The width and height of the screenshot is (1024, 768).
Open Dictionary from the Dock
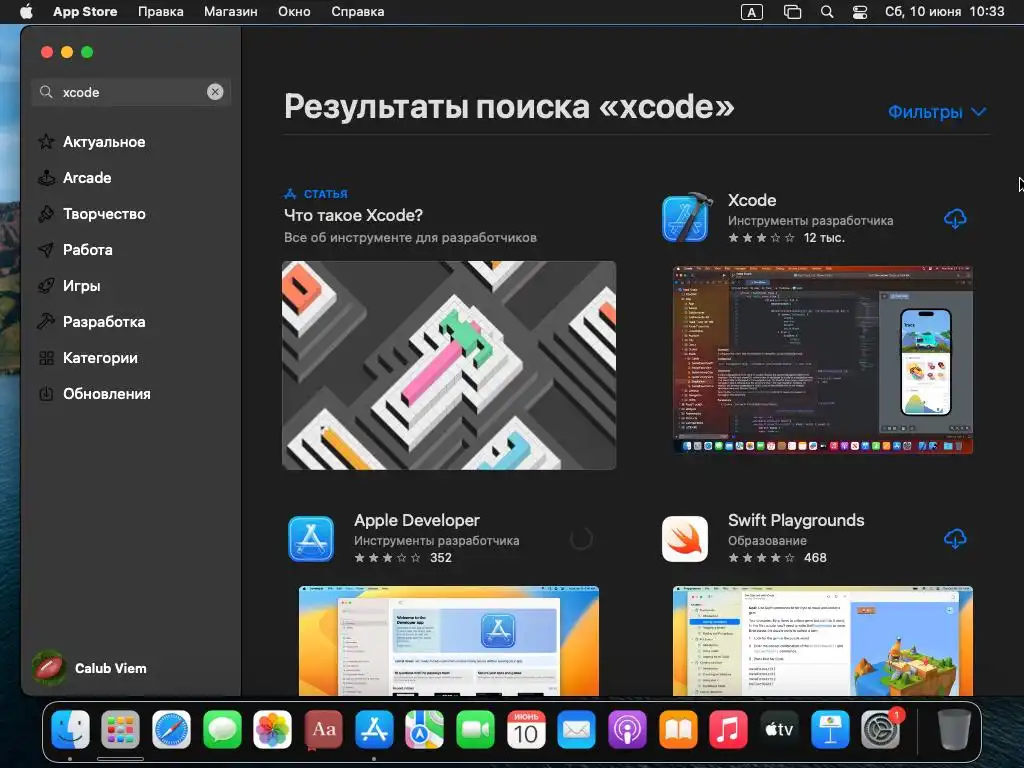323,729
